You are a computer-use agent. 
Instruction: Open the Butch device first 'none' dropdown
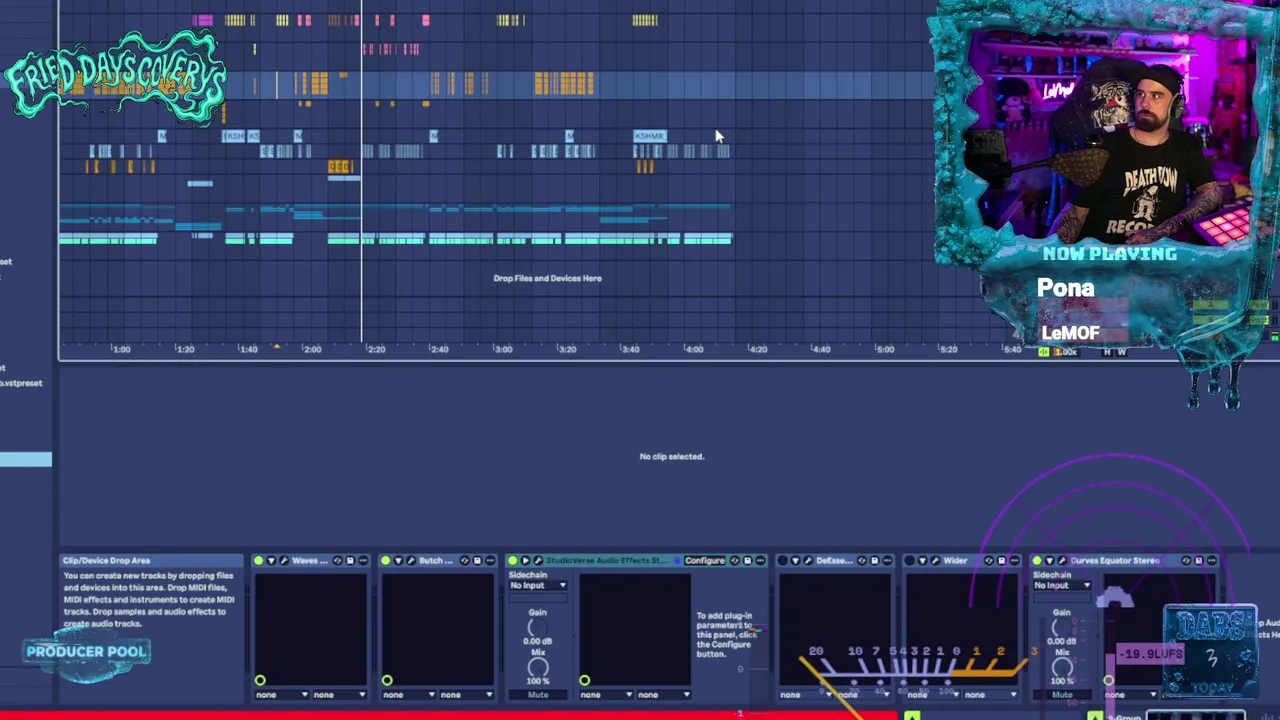(x=407, y=694)
